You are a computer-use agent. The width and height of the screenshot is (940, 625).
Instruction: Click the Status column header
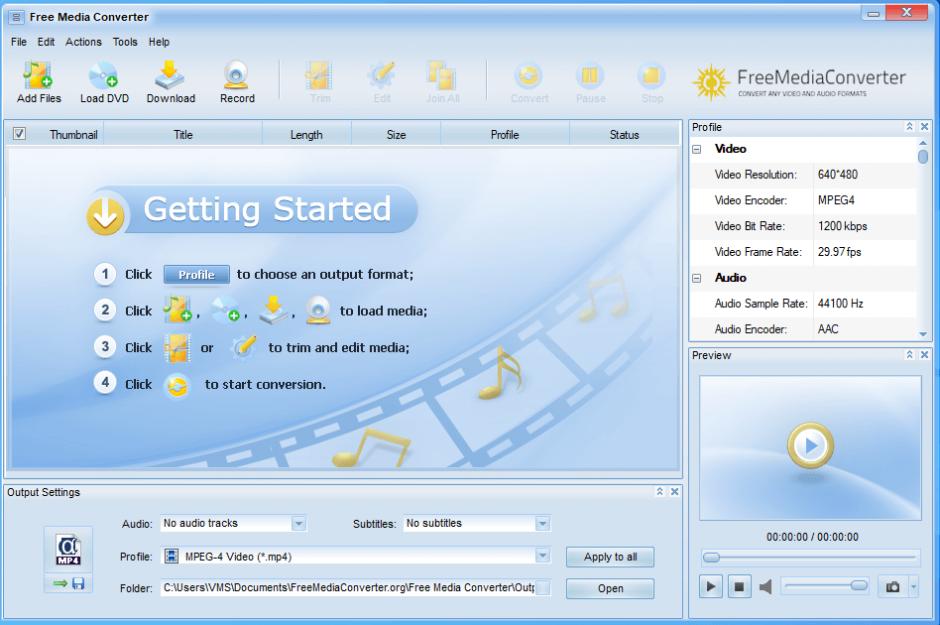coord(624,135)
